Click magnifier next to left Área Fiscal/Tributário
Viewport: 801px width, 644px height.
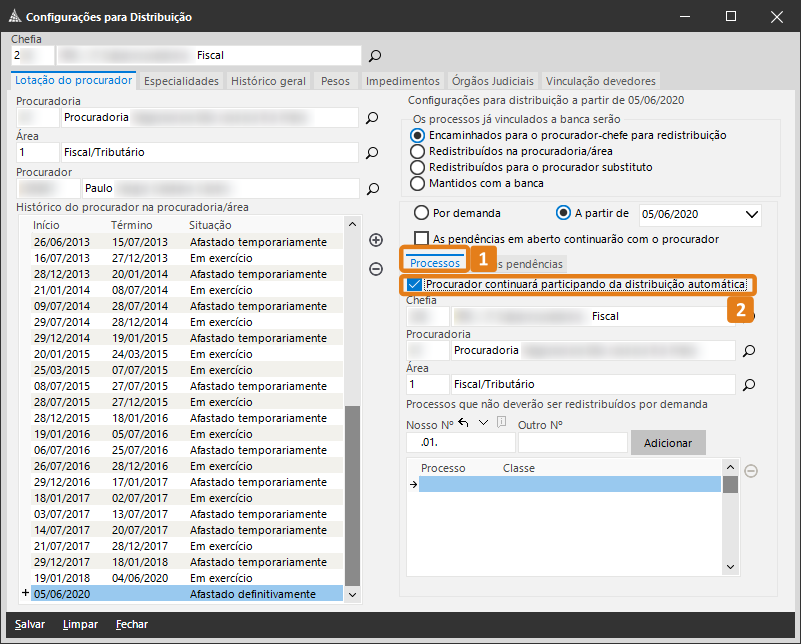tap(372, 153)
